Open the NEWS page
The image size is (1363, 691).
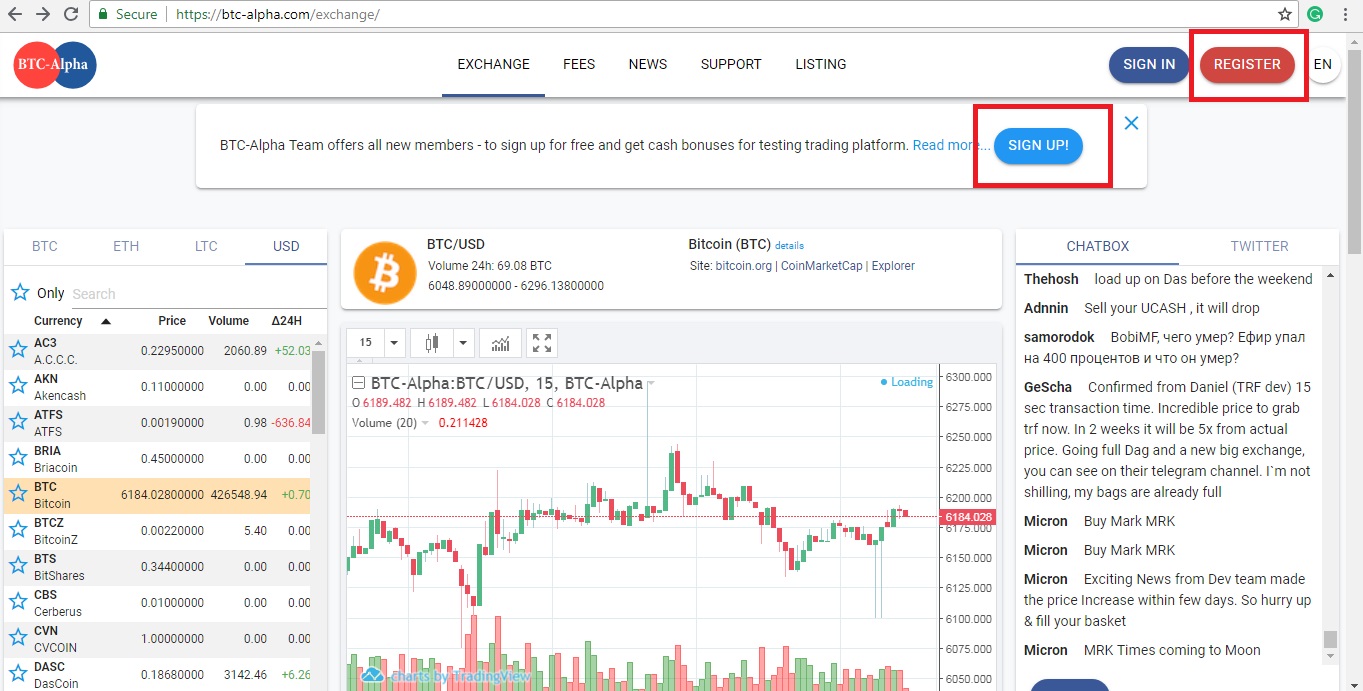(648, 64)
